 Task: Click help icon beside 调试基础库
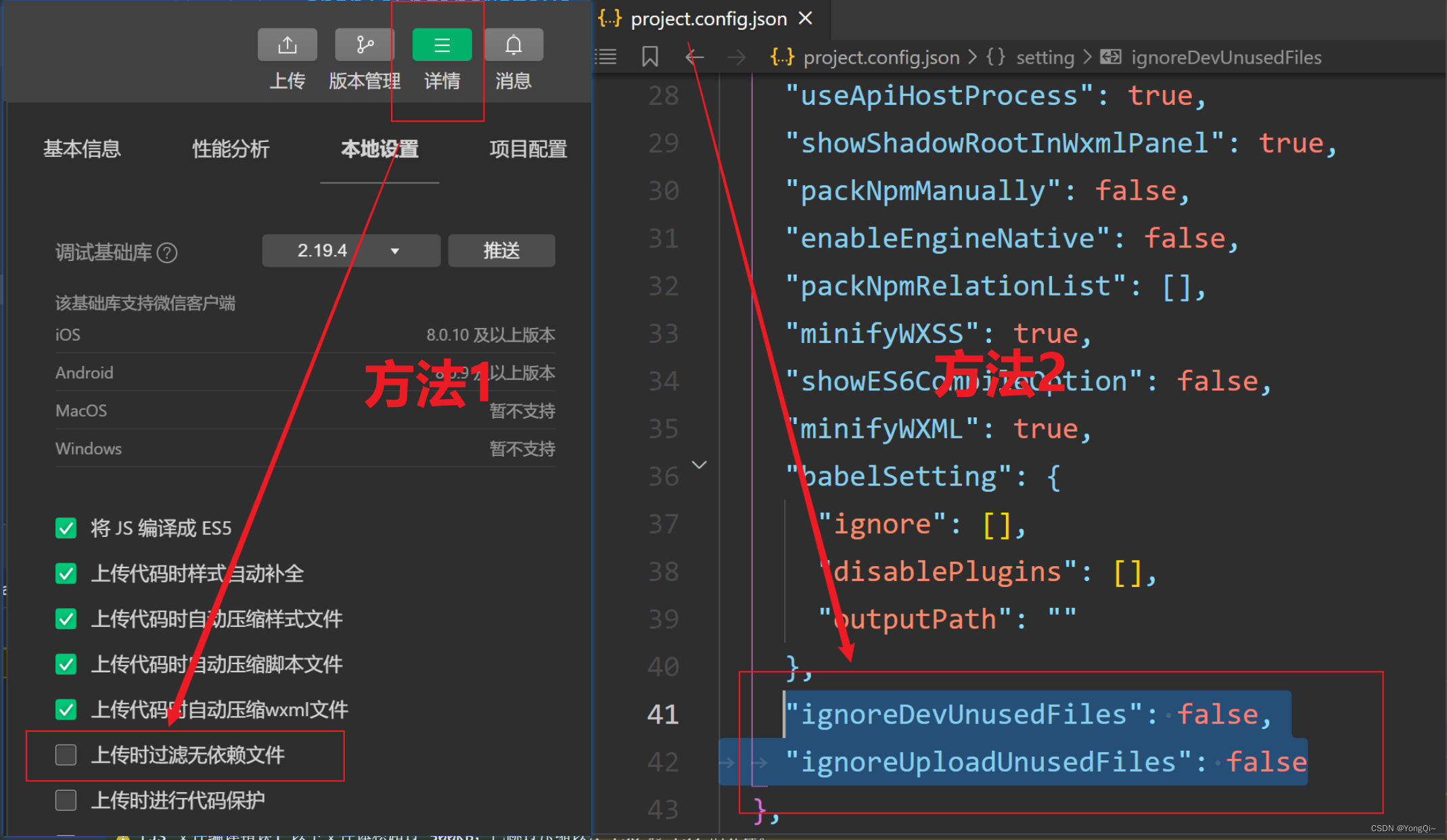tap(167, 253)
